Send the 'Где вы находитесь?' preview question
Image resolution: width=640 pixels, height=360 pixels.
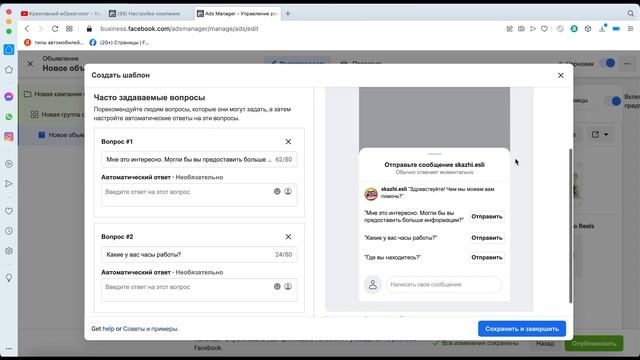tap(487, 258)
